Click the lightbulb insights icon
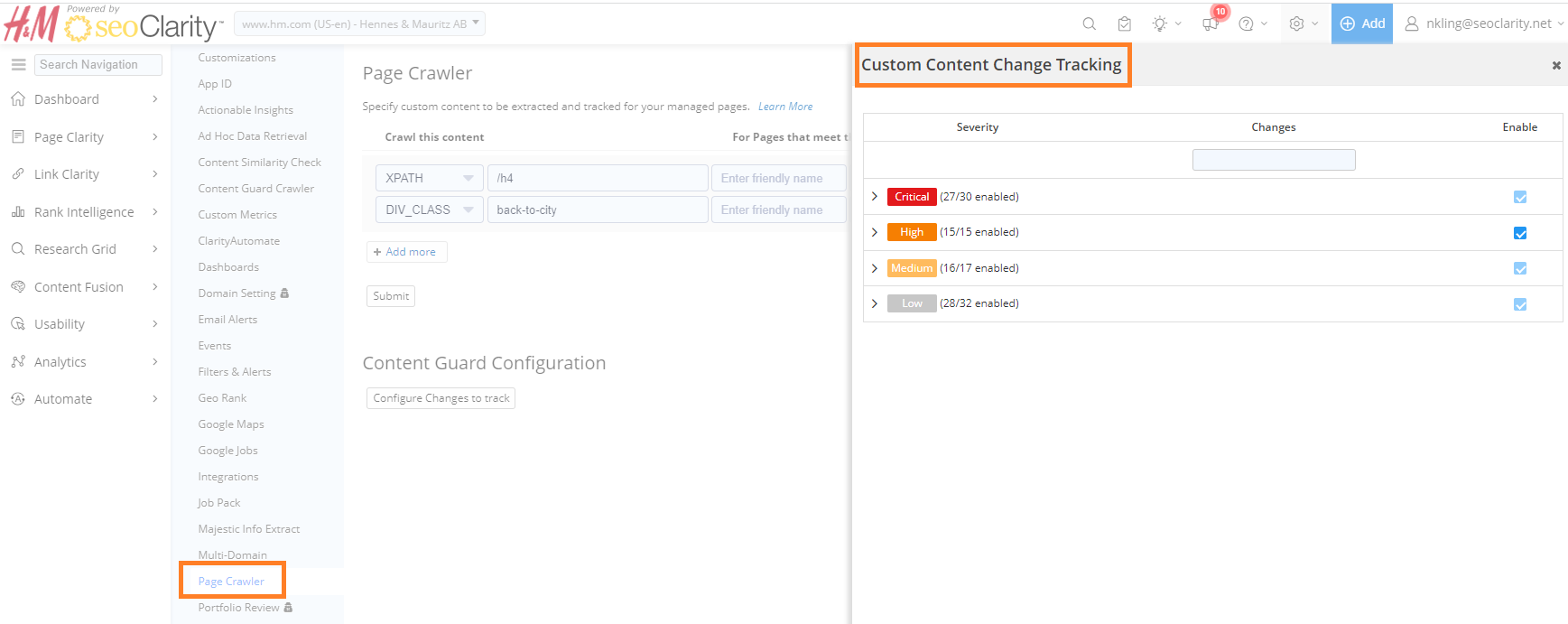The height and width of the screenshot is (624, 1568). (x=1160, y=24)
